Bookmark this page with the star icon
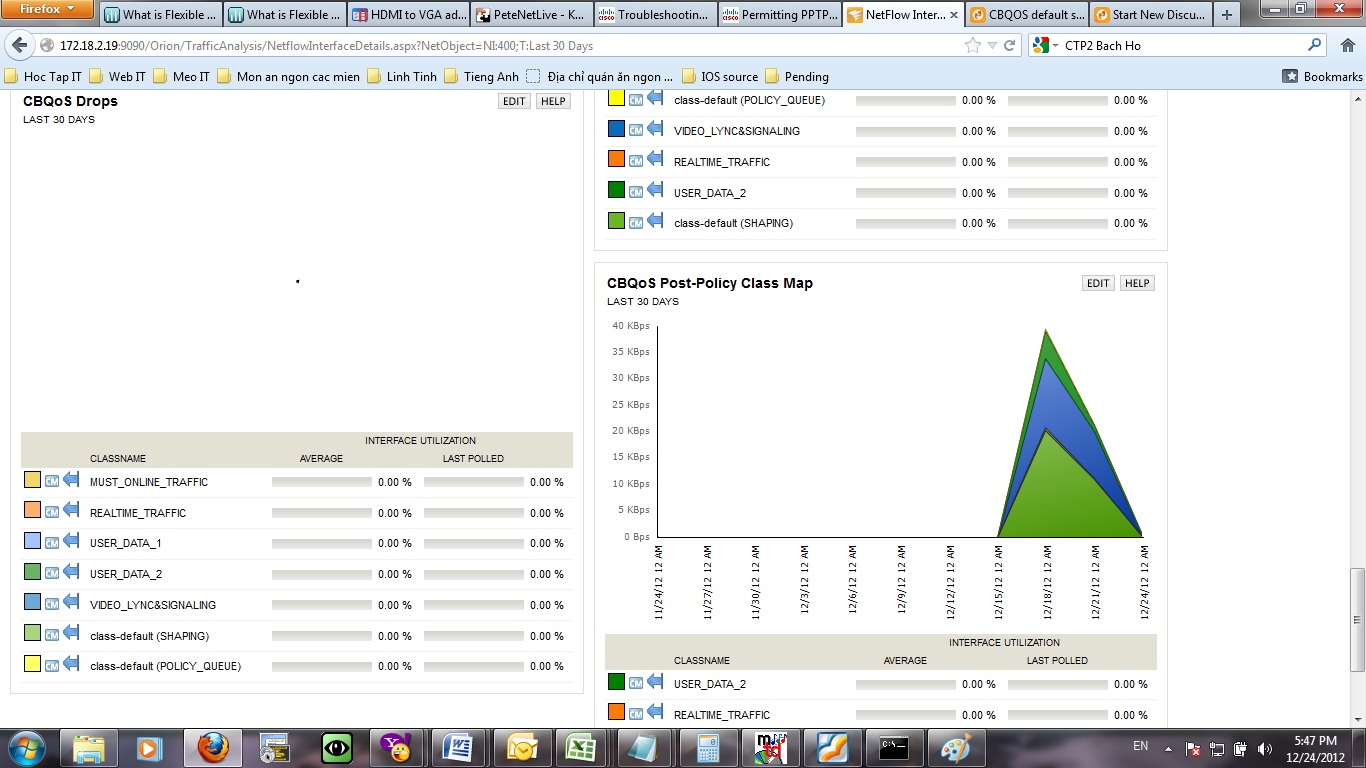Image resolution: width=1366 pixels, height=768 pixels. [x=972, y=45]
